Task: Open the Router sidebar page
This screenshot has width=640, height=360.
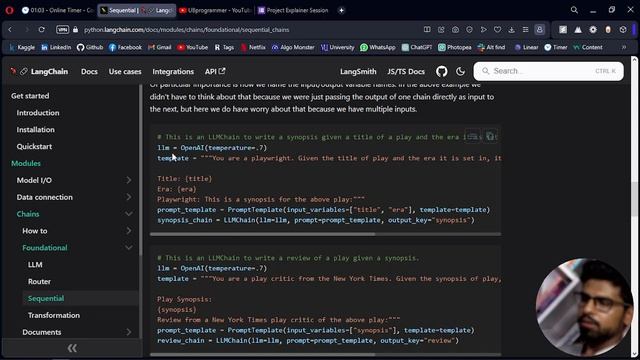Action: 39,282
